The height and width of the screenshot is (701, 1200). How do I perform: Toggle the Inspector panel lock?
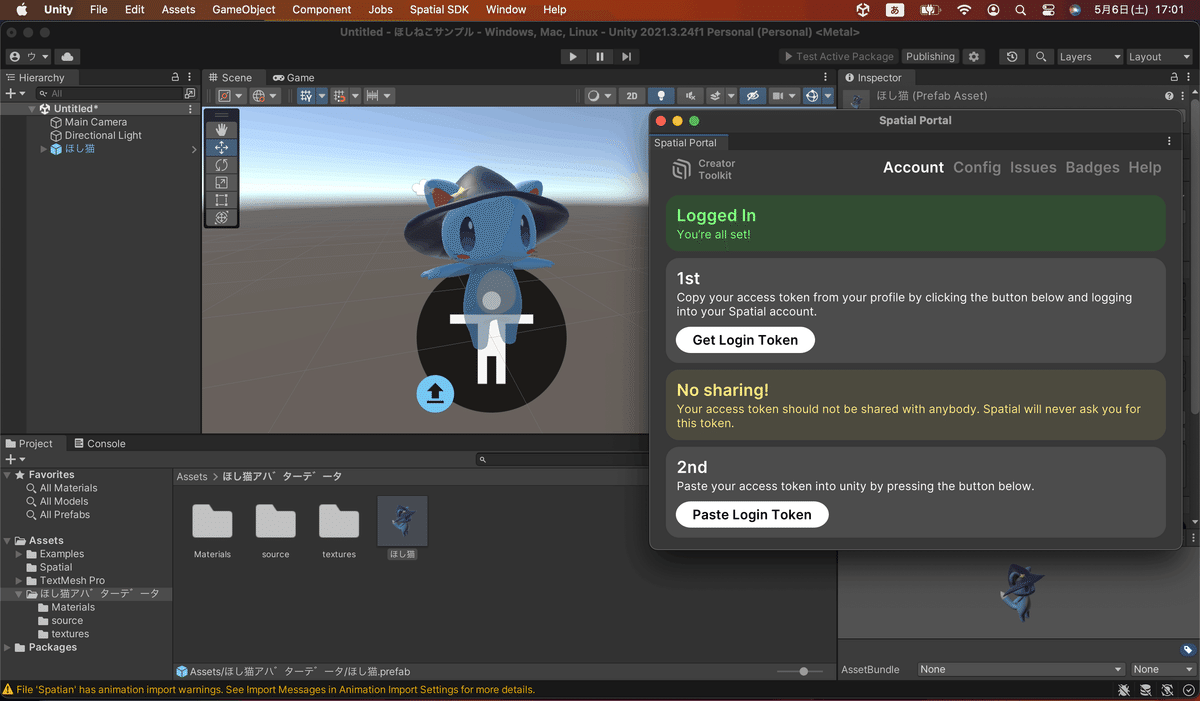[1175, 77]
